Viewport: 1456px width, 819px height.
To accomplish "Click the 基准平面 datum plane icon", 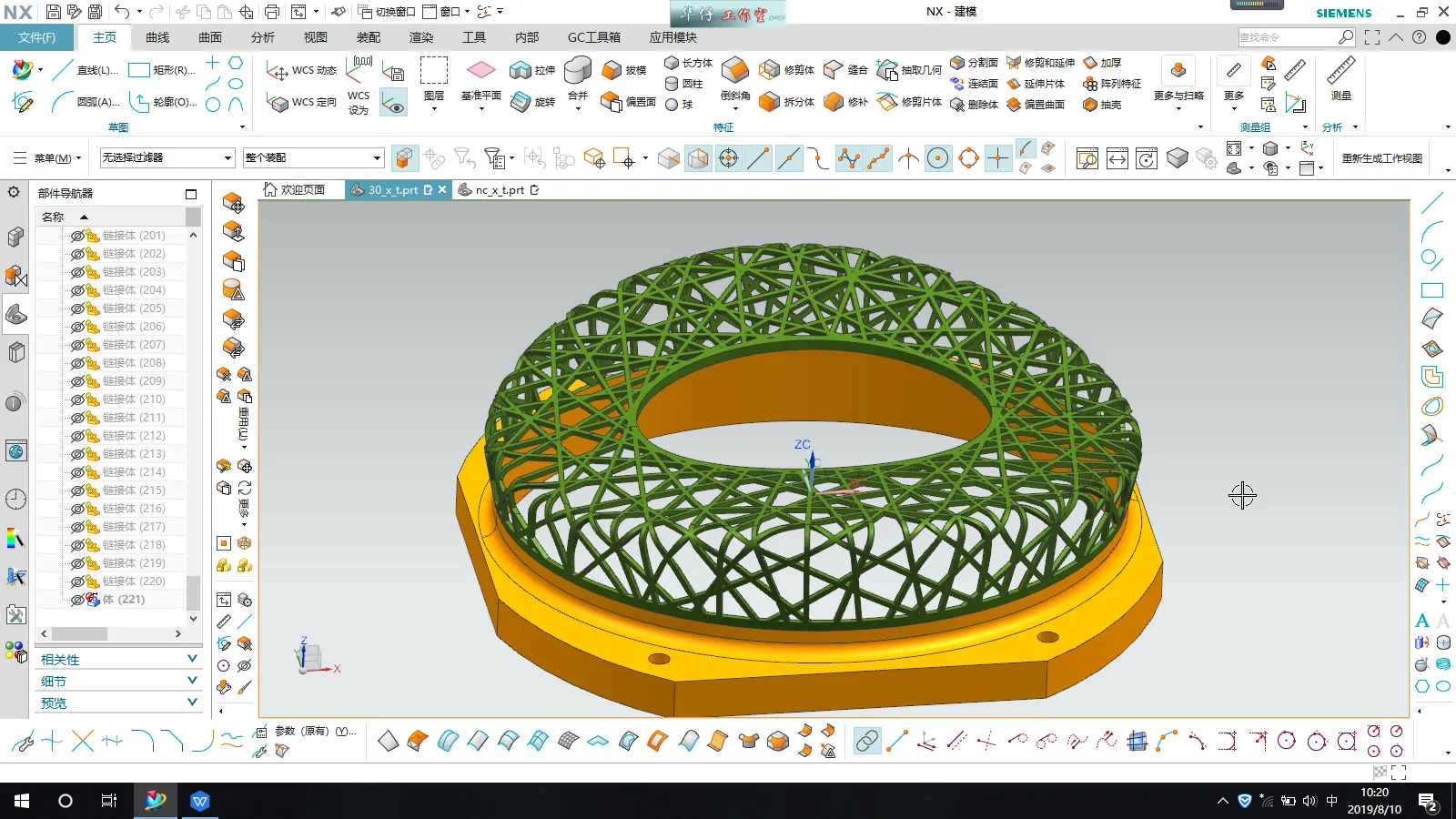I will [480, 71].
